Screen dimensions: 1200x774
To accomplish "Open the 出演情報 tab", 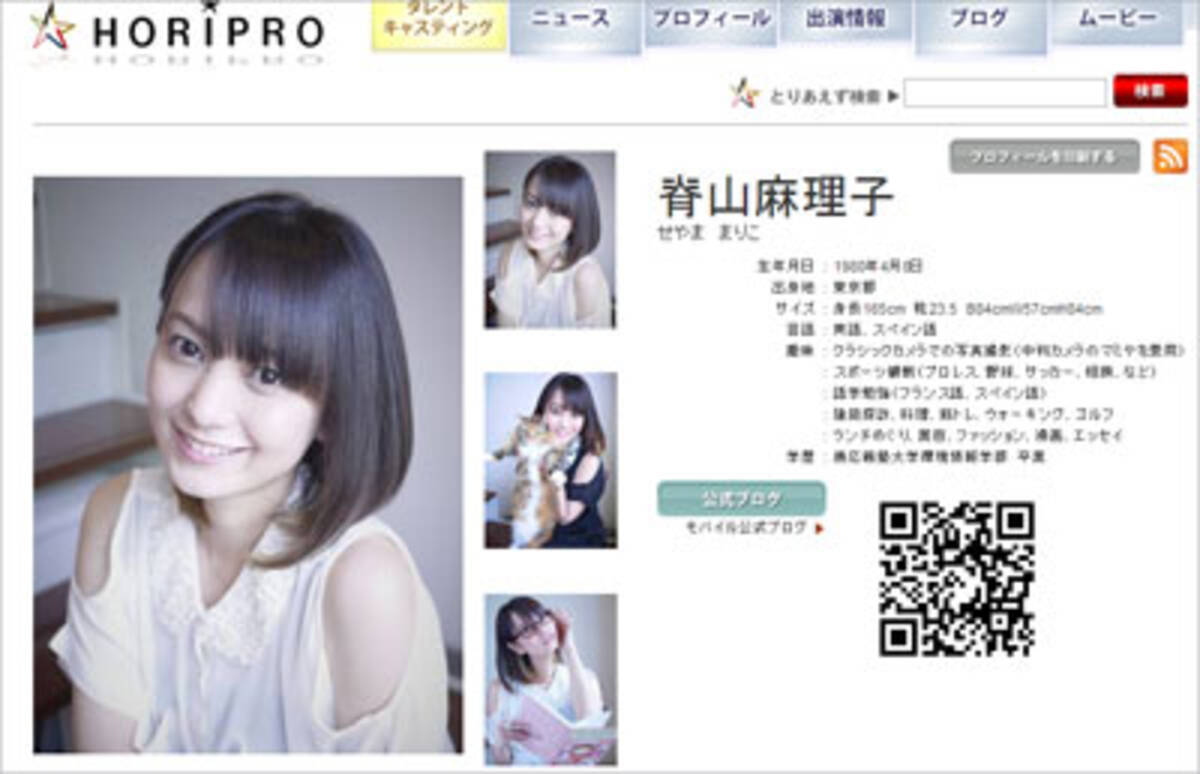I will 844,22.
